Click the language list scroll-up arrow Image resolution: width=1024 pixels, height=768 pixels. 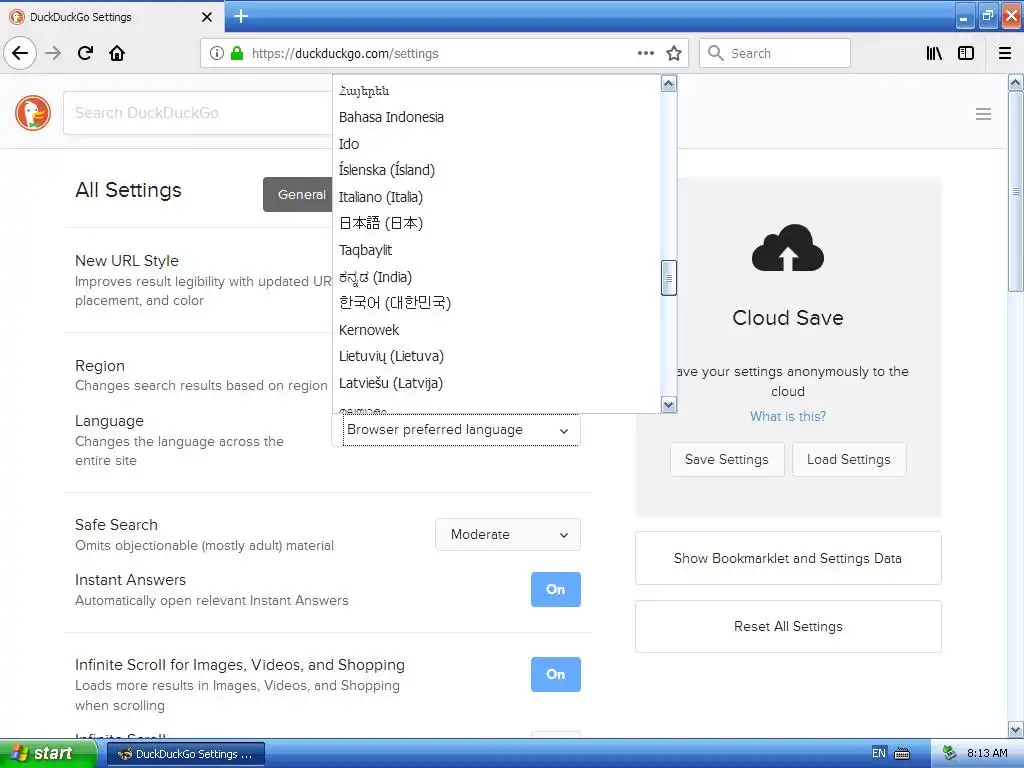click(x=669, y=84)
